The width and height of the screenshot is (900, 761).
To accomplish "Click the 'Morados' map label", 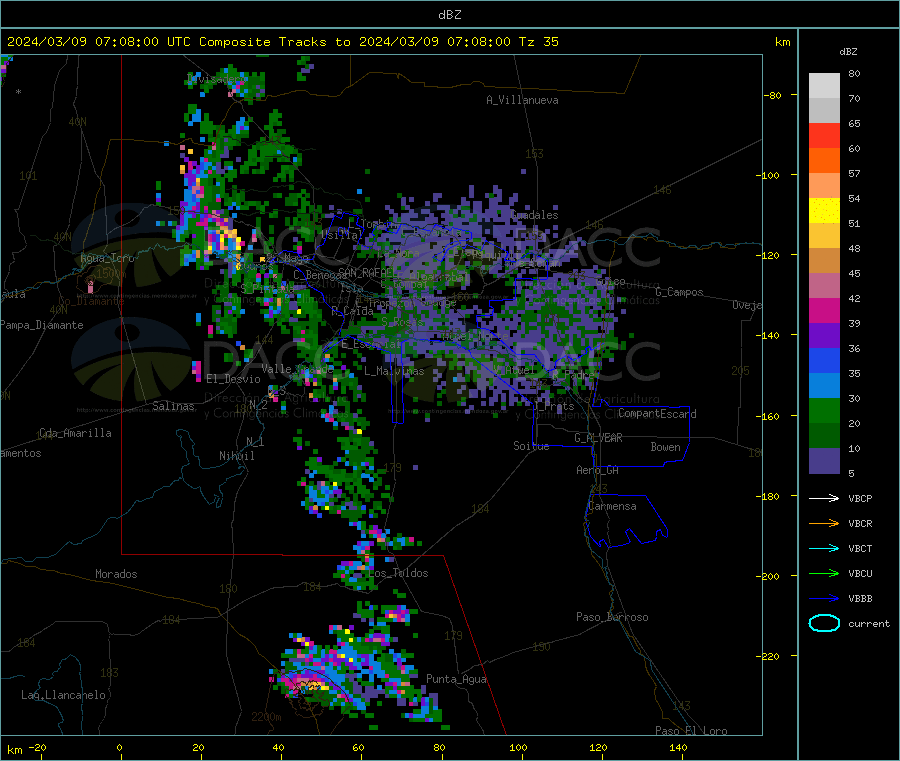I will point(116,574).
